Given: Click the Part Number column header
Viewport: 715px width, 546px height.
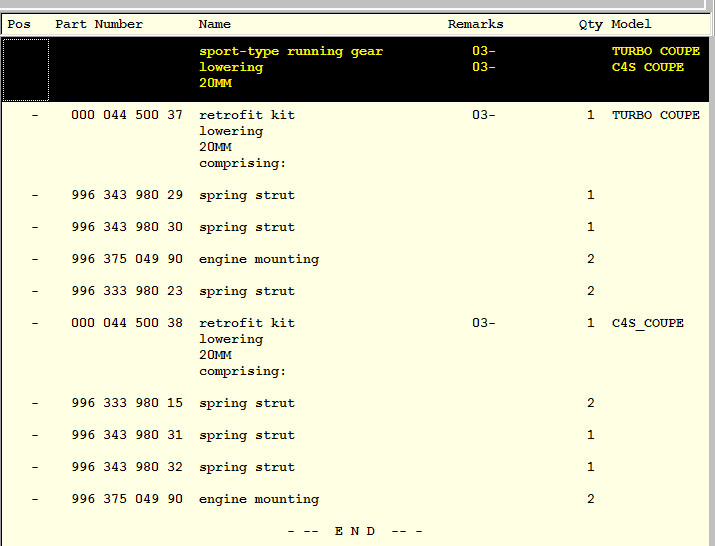Looking at the screenshot, I should click(99, 24).
